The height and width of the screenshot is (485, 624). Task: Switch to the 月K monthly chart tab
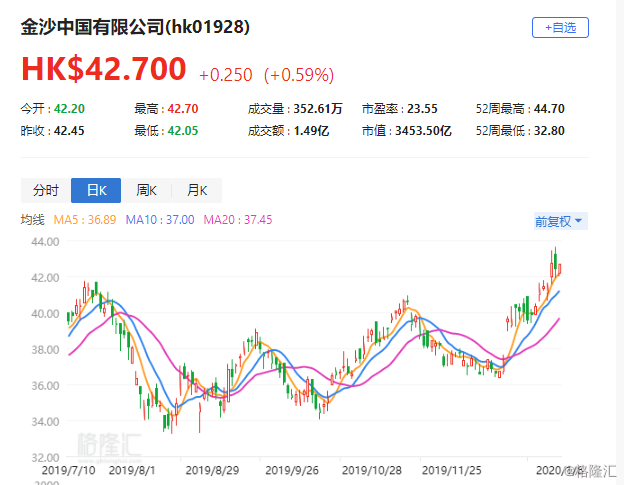pos(196,190)
